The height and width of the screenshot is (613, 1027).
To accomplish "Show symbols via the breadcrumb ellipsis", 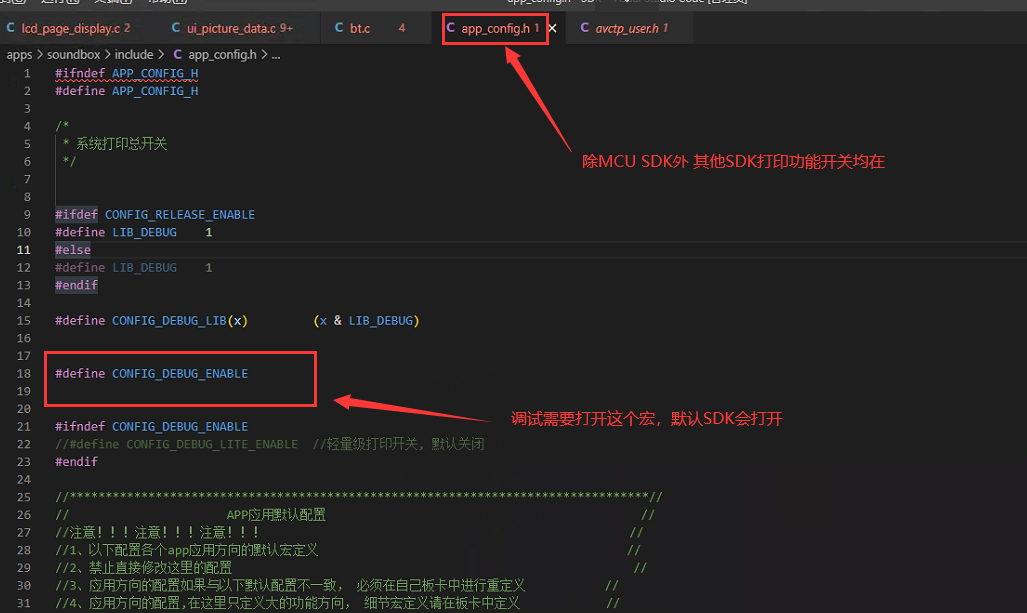I will (x=276, y=55).
